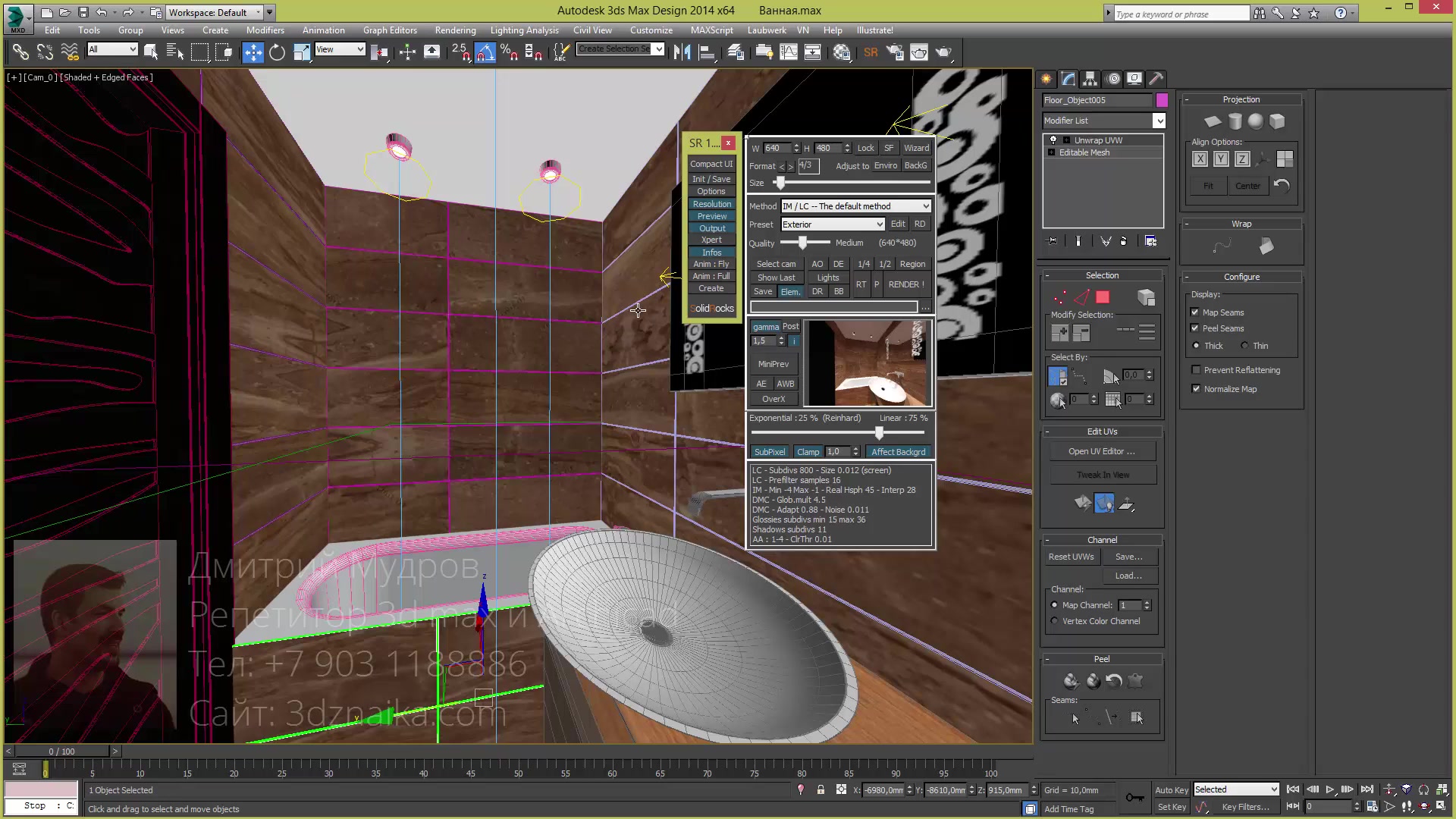
Task: Click the Rendering menu in the menu bar
Action: 454,29
